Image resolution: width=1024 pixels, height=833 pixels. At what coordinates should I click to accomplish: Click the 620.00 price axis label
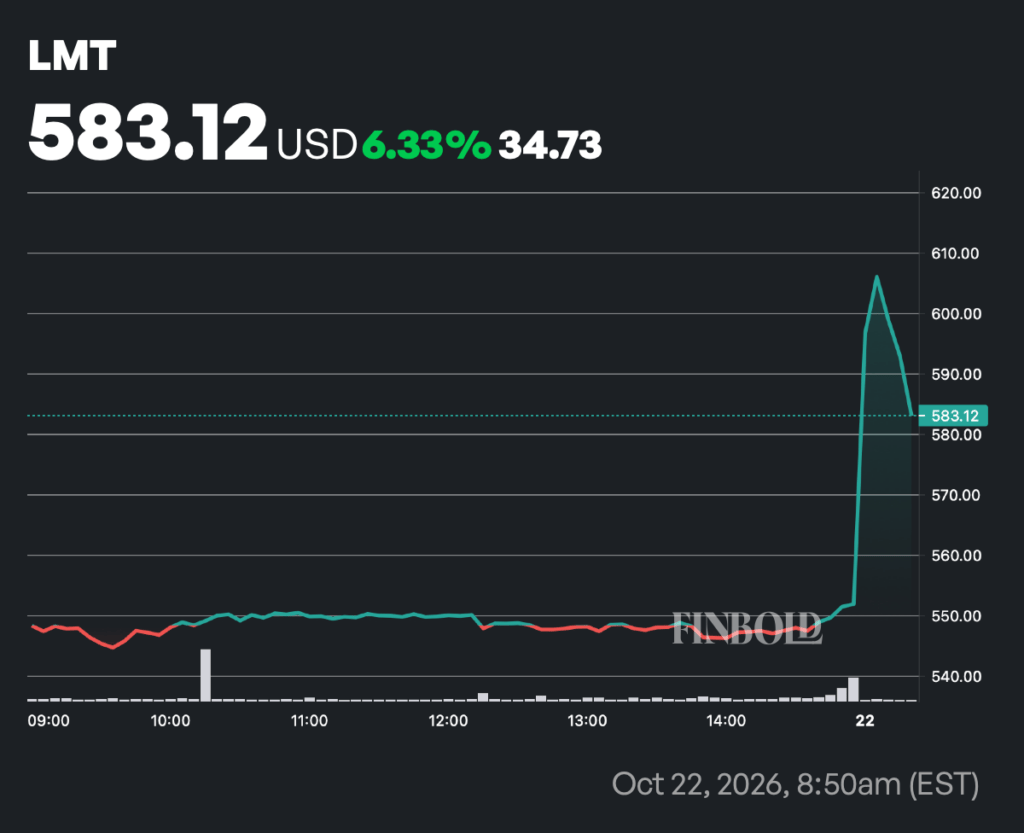(956, 193)
